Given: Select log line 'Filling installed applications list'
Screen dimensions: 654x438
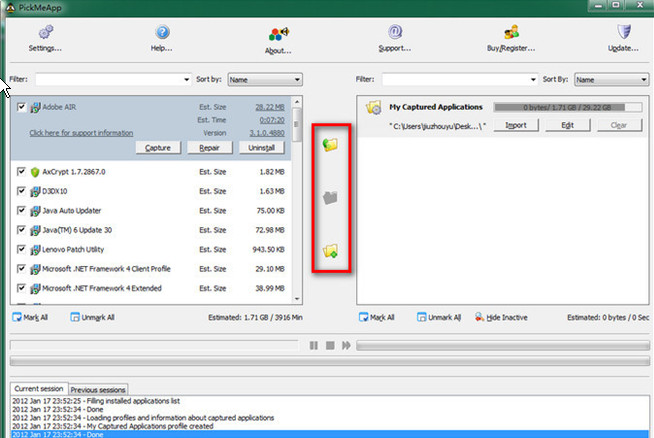Looking at the screenshot, I should click(x=96, y=401).
